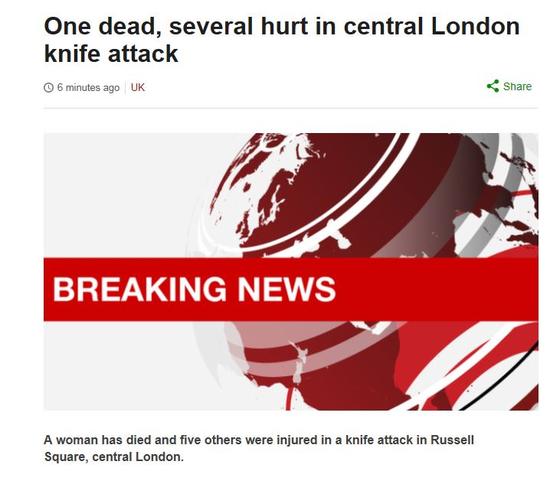Click the vertical separator before UK
Screen dimensions: 550x484
point(125,87)
